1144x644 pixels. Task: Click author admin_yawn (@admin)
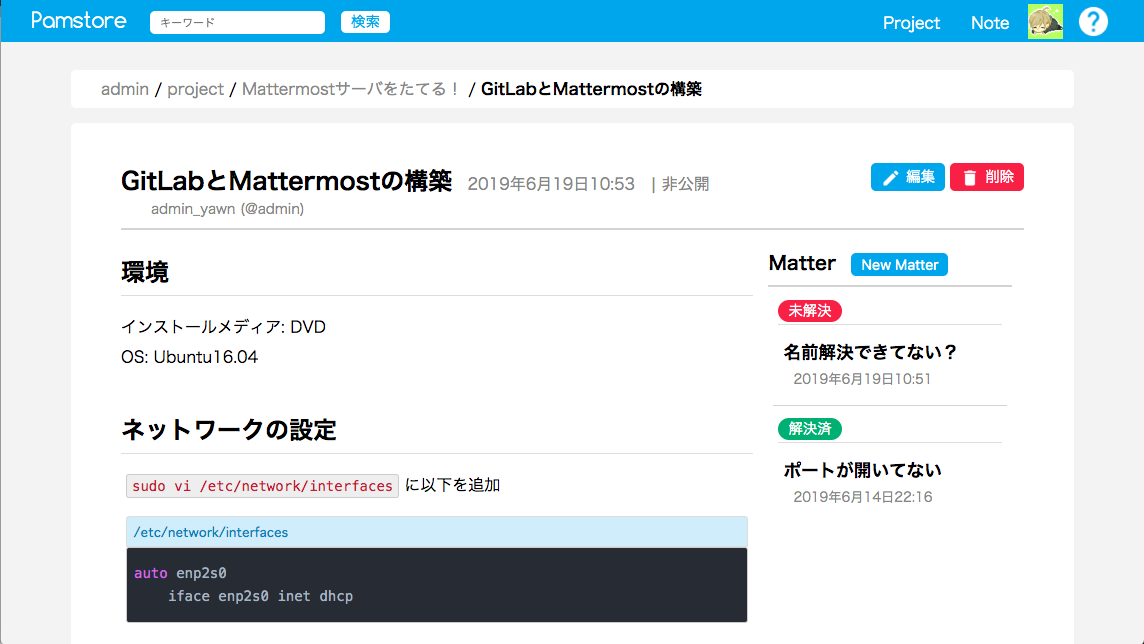pos(228,209)
